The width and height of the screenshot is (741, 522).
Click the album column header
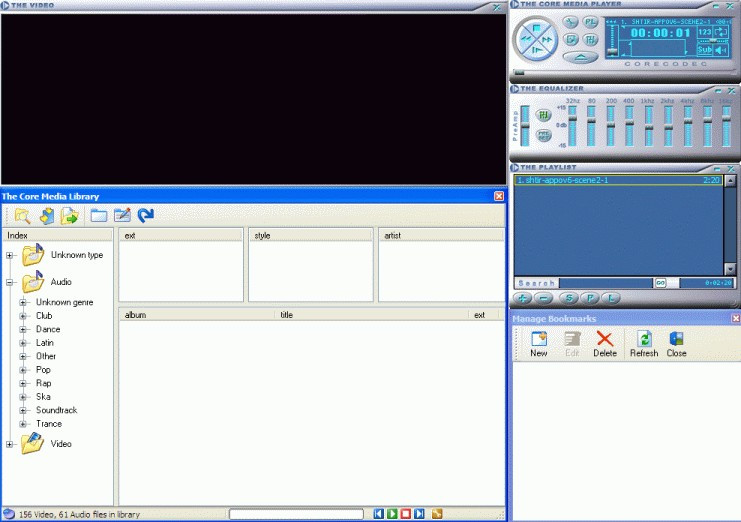point(197,315)
